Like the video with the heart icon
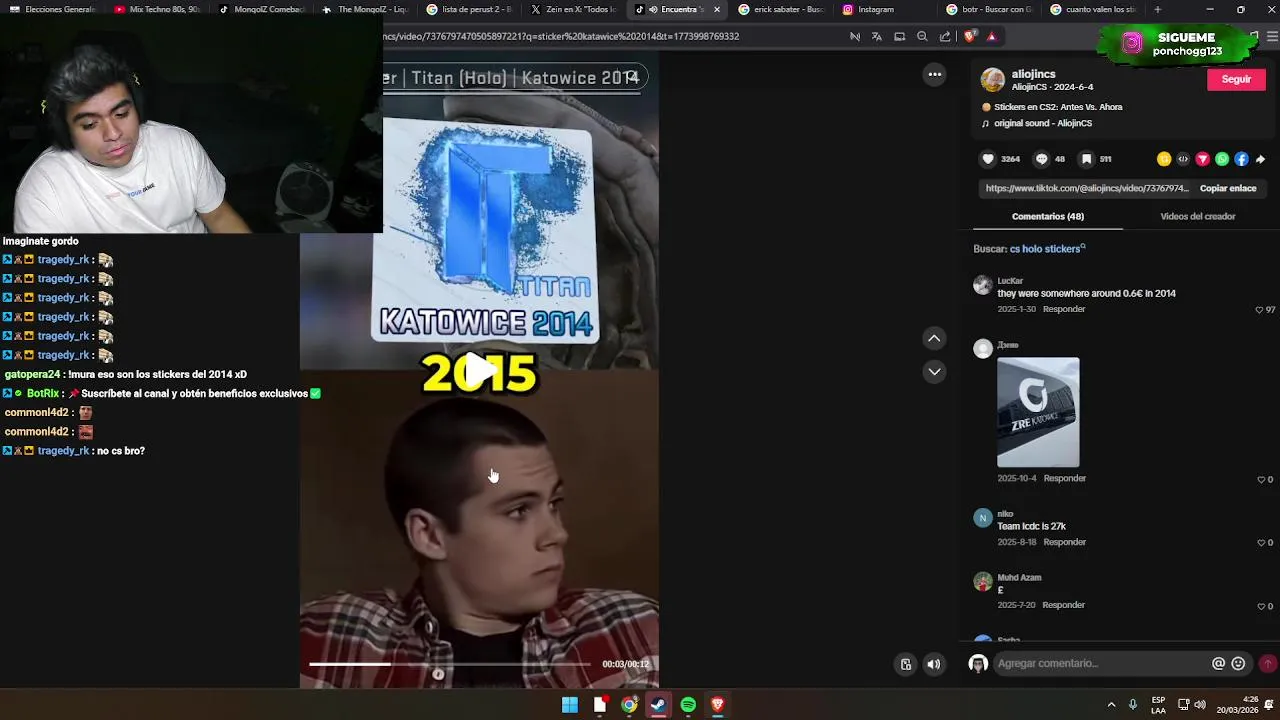The width and height of the screenshot is (1280, 720). (988, 159)
